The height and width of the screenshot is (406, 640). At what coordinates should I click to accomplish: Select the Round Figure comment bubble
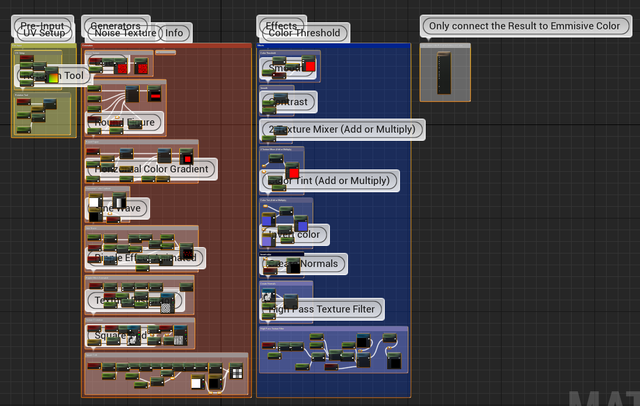pyautogui.click(x=124, y=122)
